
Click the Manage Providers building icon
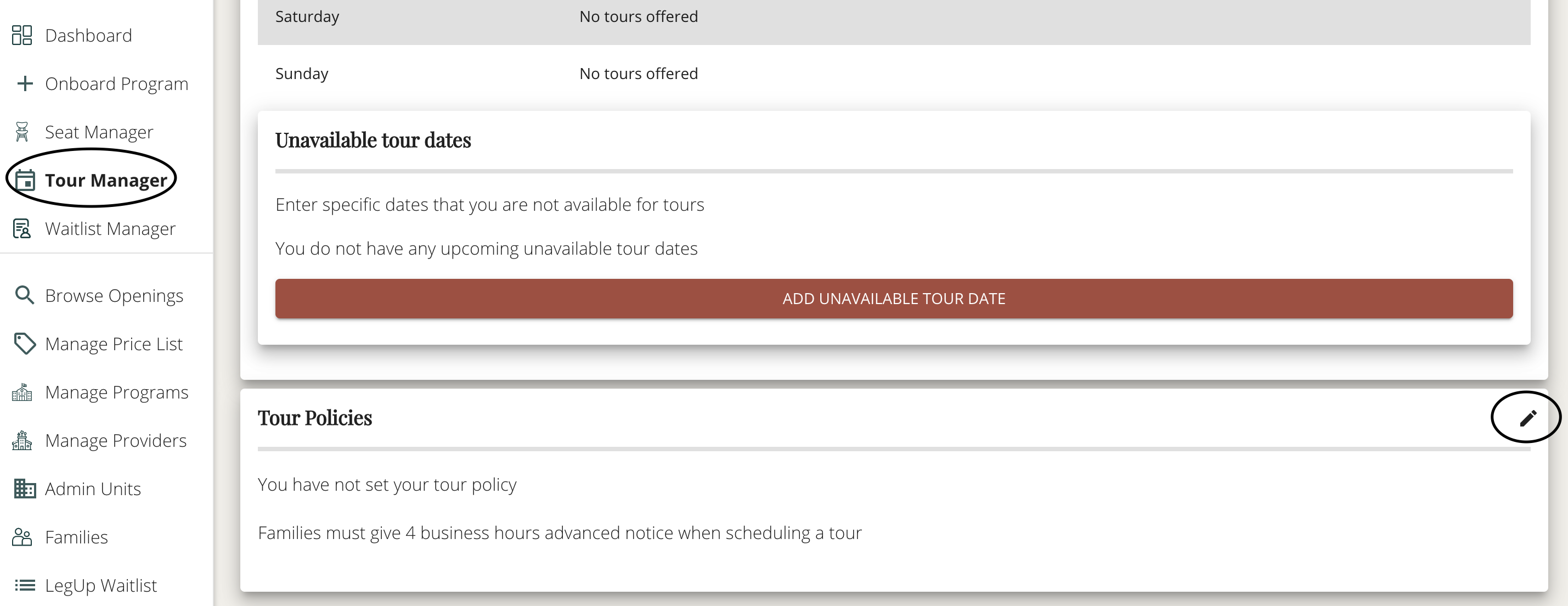click(x=22, y=440)
